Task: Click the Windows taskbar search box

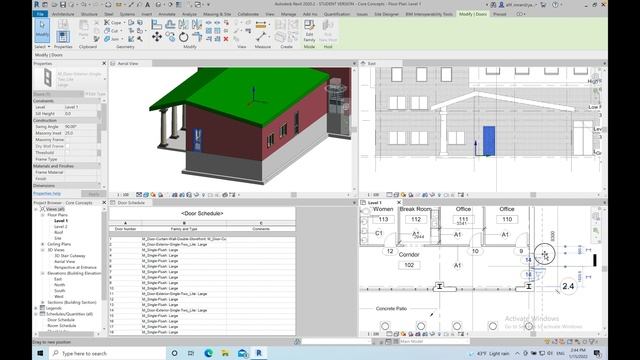Action: coord(107,353)
